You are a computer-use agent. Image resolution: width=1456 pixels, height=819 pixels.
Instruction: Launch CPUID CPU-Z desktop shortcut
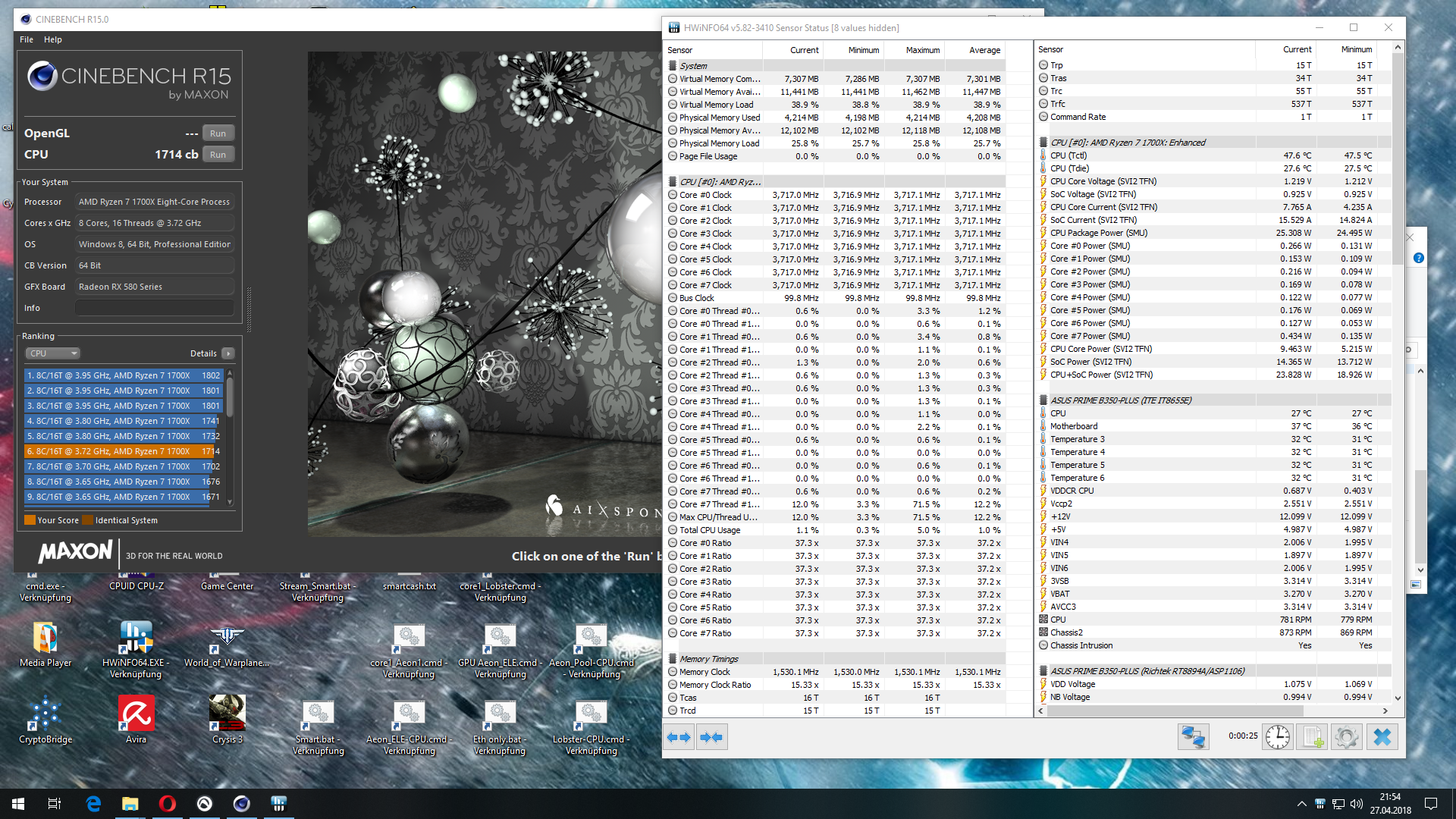tap(136, 585)
